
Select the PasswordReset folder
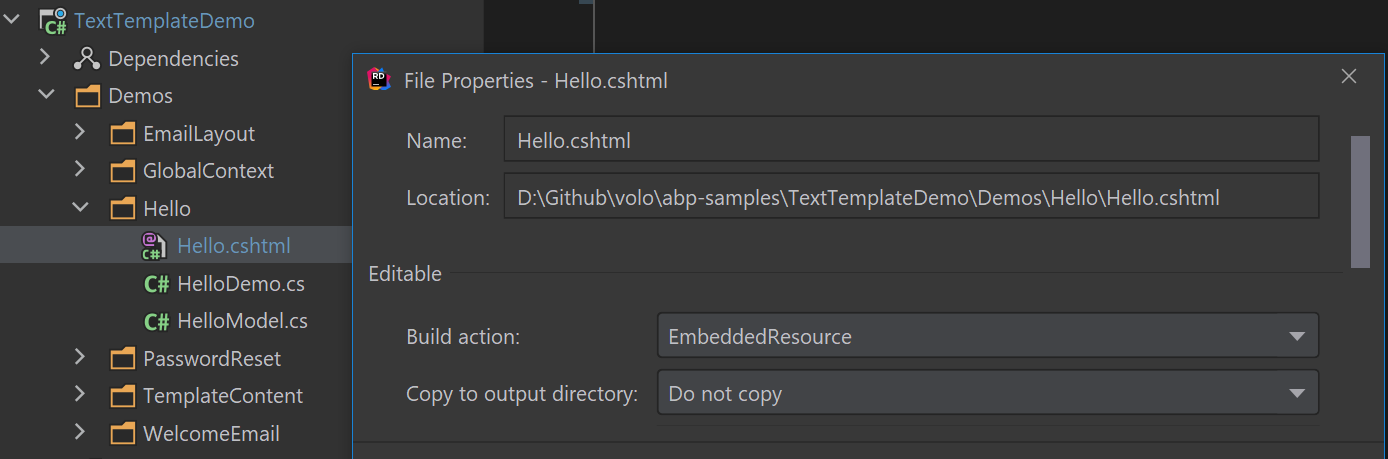[x=211, y=359]
